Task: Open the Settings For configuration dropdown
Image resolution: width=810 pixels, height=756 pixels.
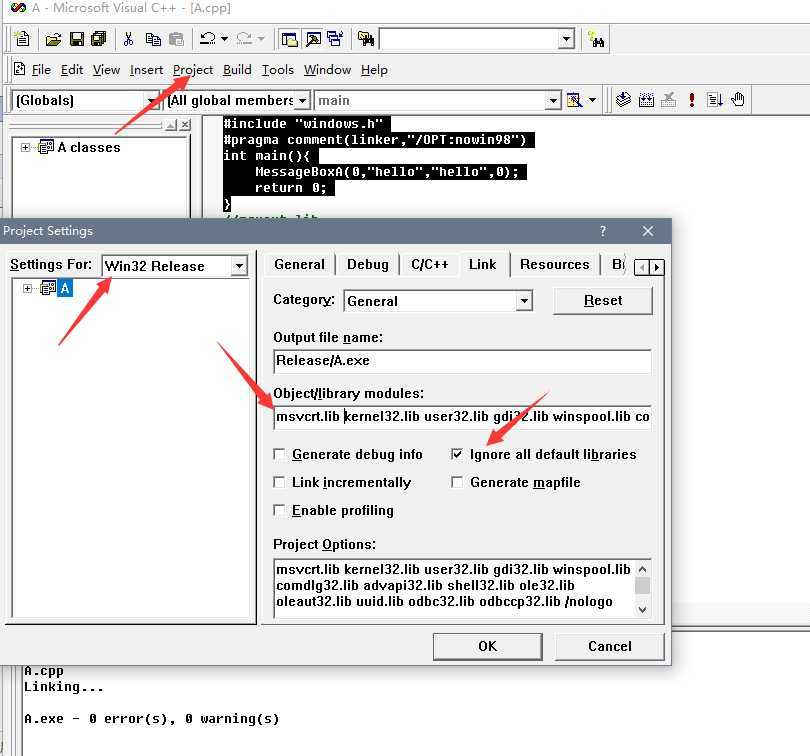Action: pyautogui.click(x=239, y=266)
